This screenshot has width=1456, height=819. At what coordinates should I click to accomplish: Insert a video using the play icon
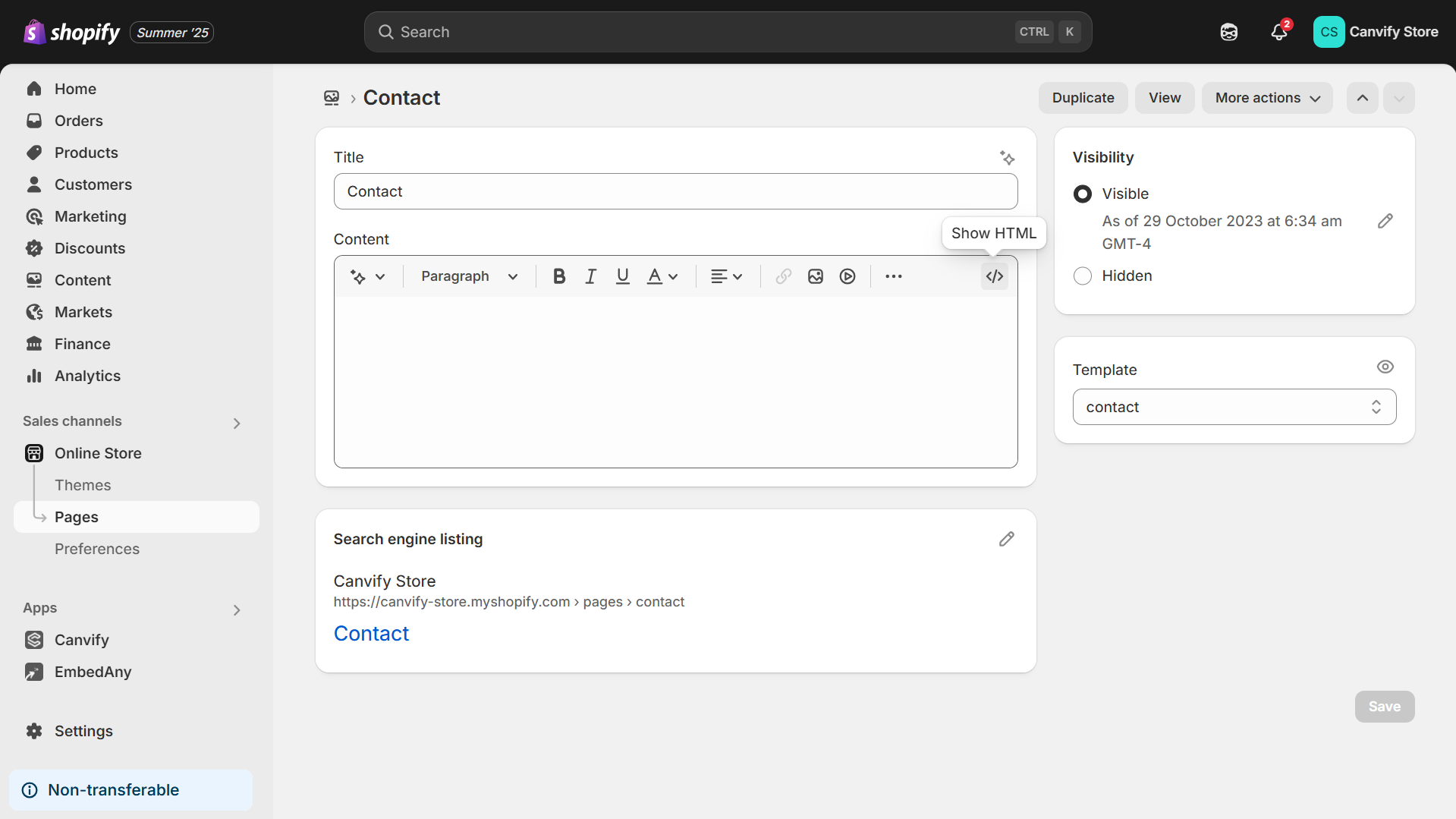pos(847,276)
